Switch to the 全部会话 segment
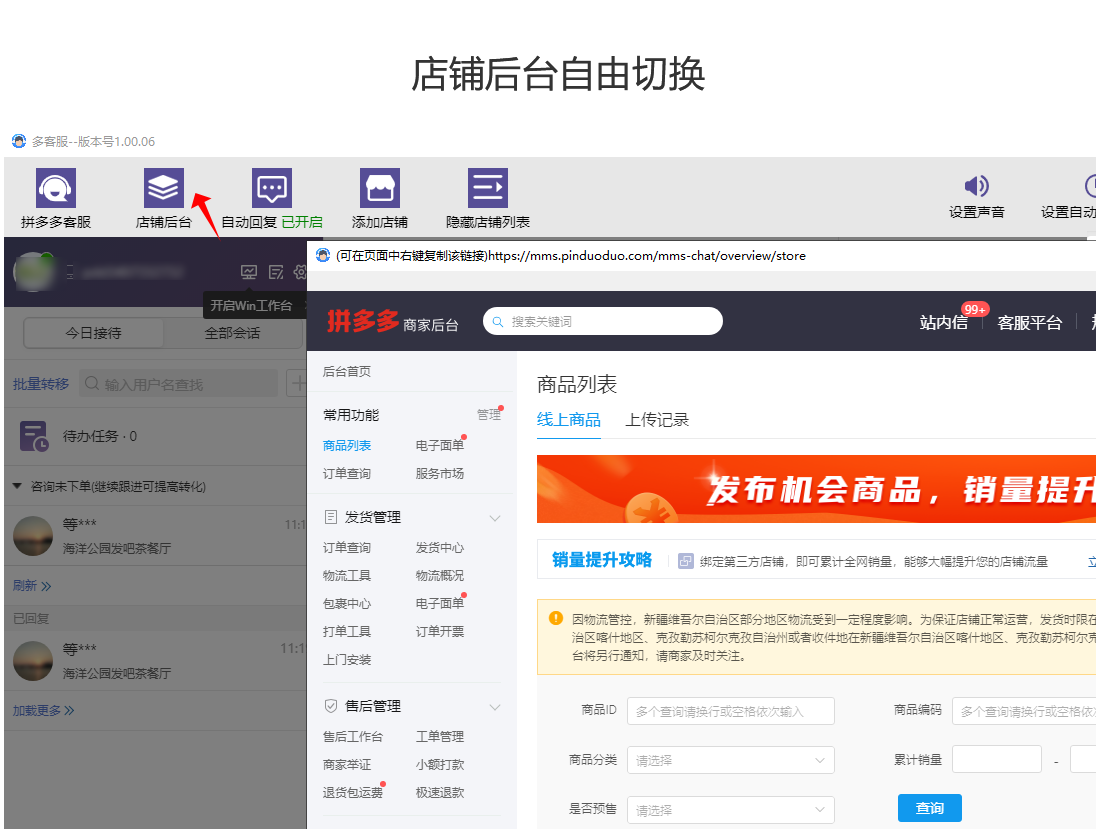This screenshot has height=829, width=1100. click(x=232, y=333)
